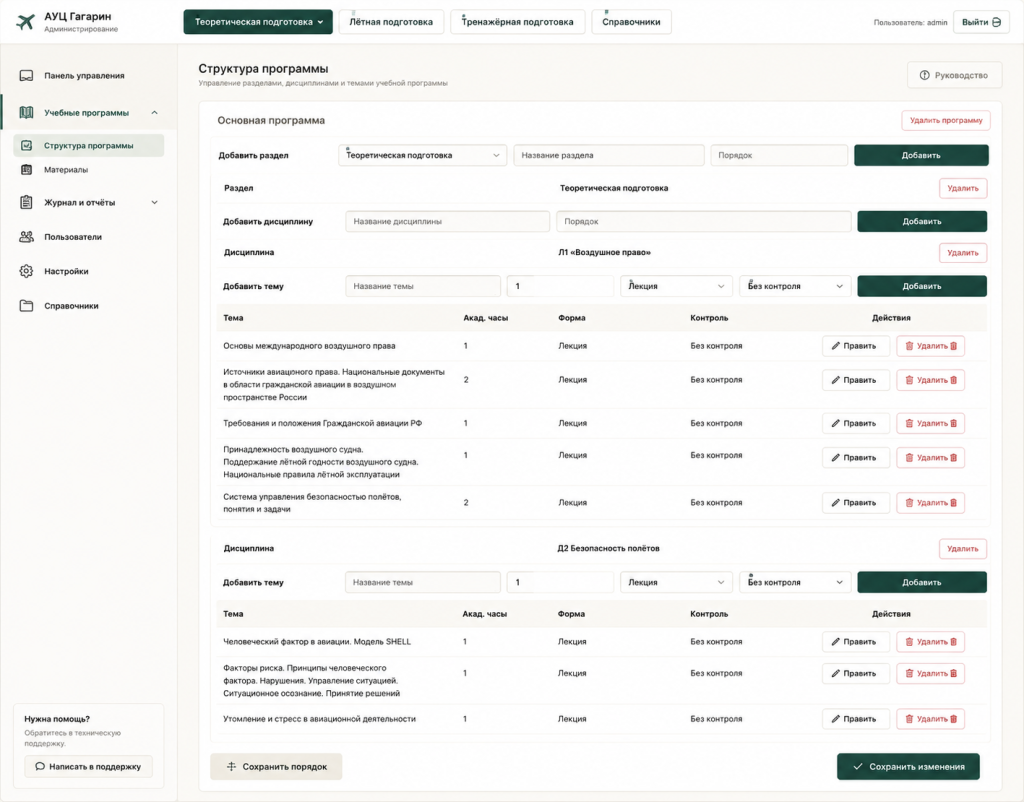Open Настройки gear icon in sidebar

pyautogui.click(x=26, y=271)
